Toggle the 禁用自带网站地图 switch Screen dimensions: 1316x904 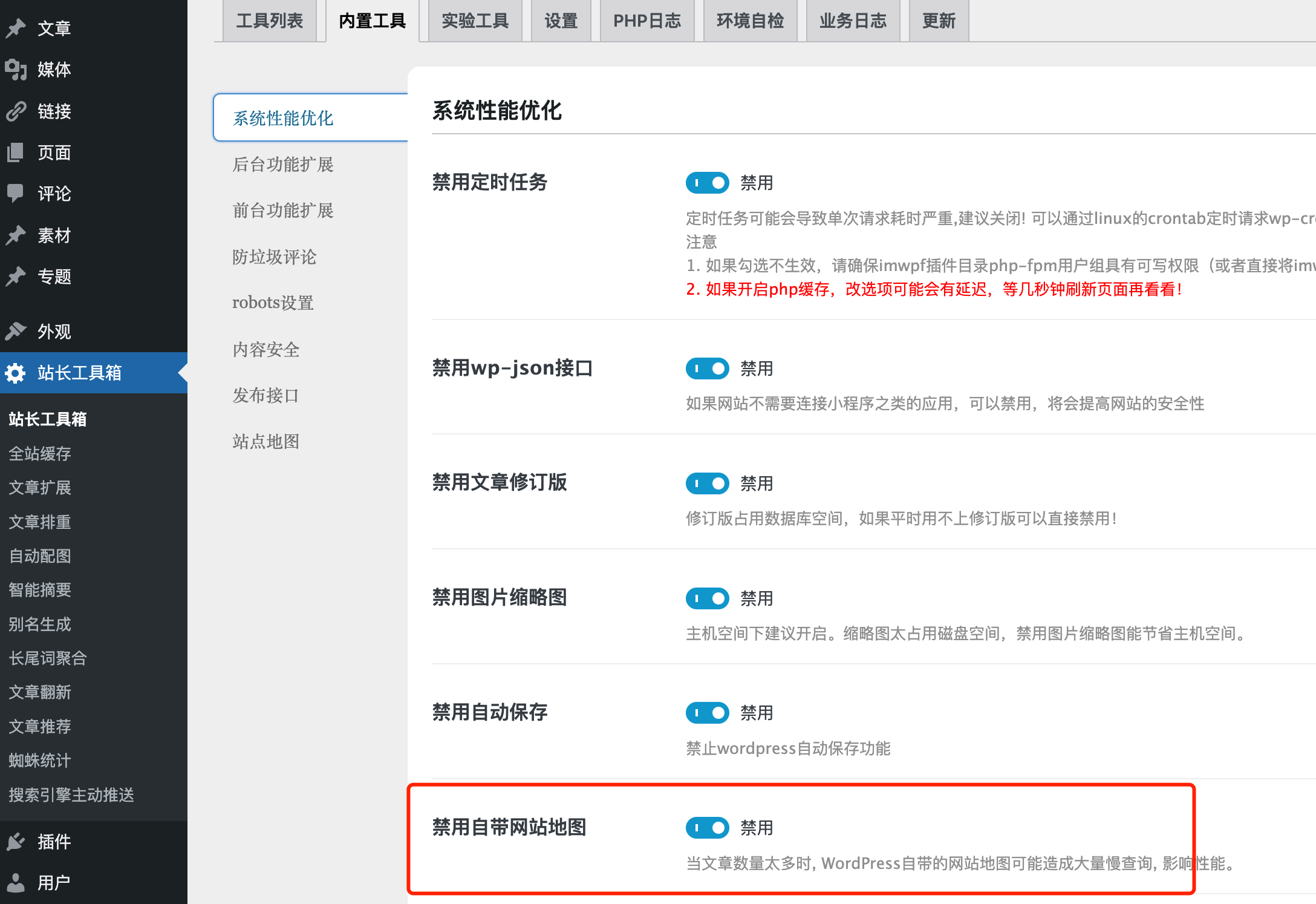click(x=708, y=828)
